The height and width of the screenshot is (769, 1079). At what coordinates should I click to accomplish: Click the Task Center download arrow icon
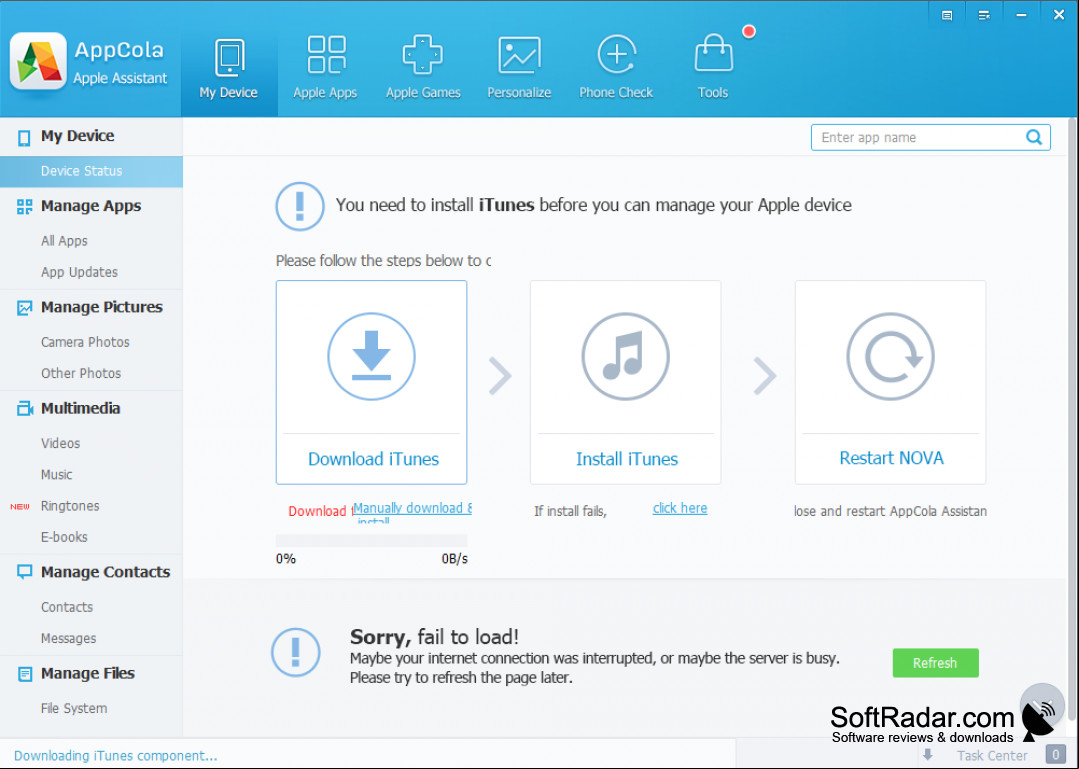click(928, 755)
